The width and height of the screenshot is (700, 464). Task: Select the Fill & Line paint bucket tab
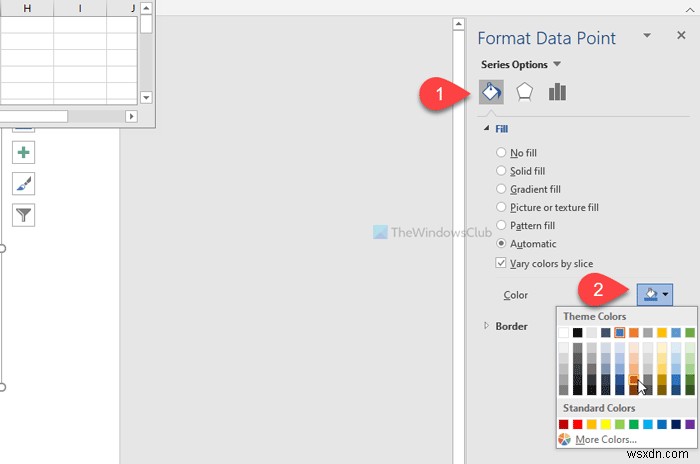(491, 92)
